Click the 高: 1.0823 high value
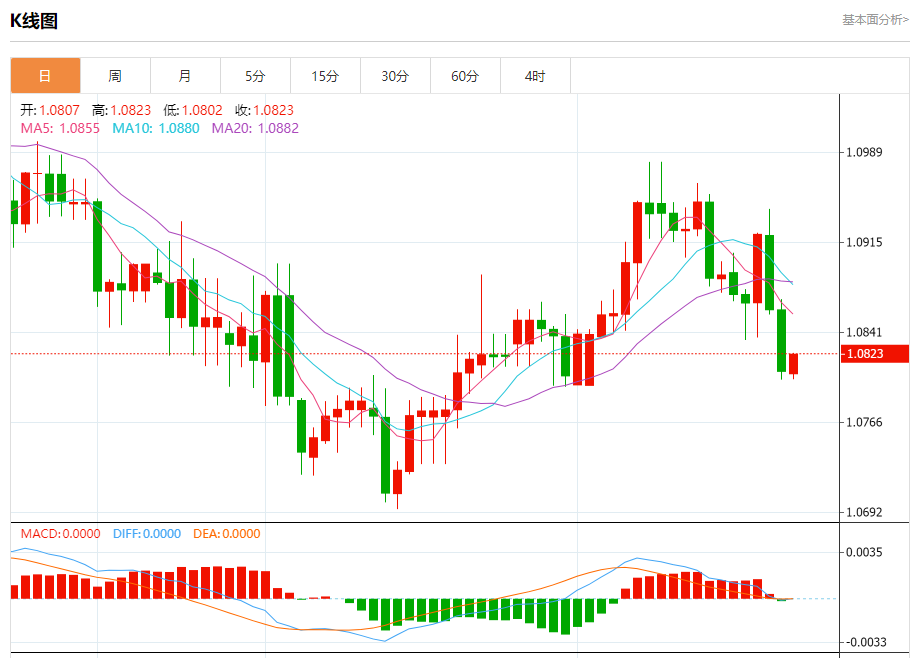917x658 pixels. 122,110
